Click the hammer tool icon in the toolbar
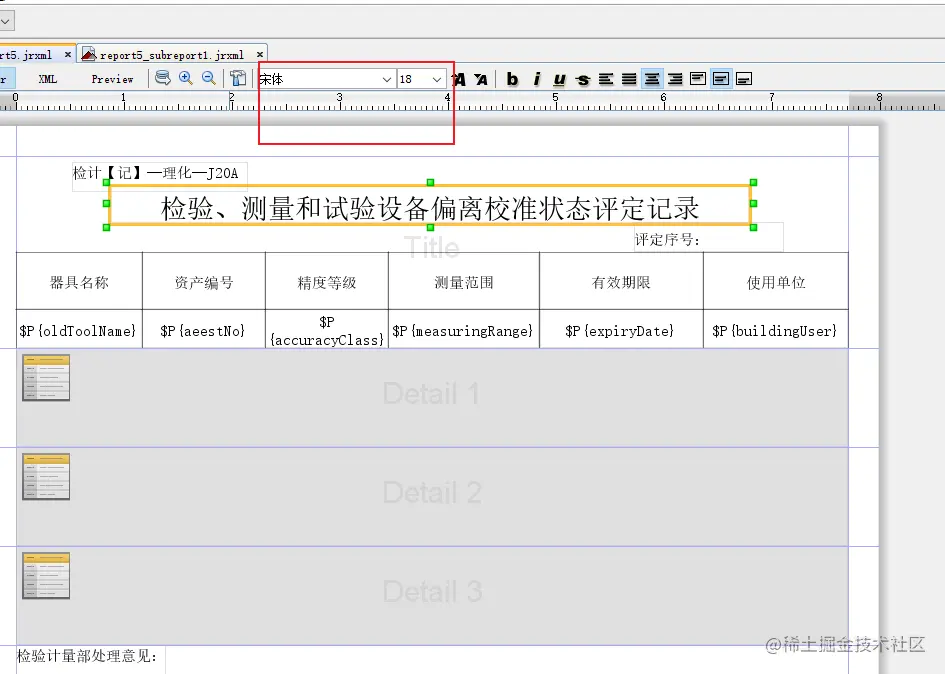945x674 pixels. [237, 79]
